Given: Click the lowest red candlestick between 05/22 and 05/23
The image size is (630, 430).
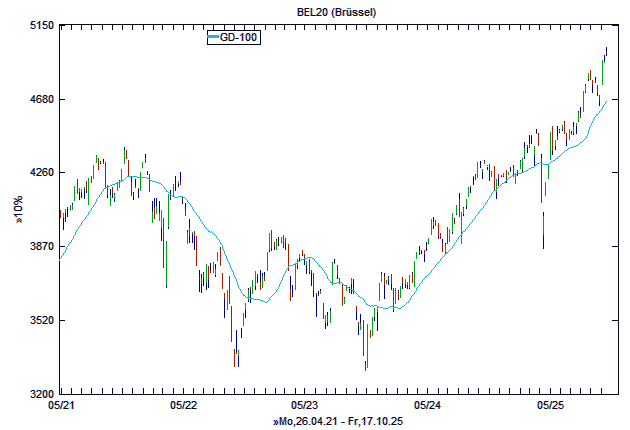Looking at the screenshot, I should point(236,355).
